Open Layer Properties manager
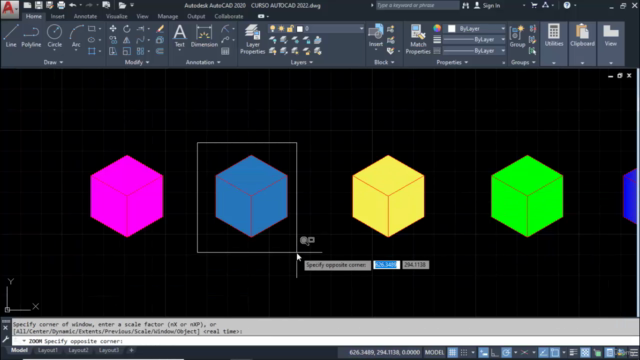Image resolution: width=640 pixels, height=360 pixels. (252, 39)
